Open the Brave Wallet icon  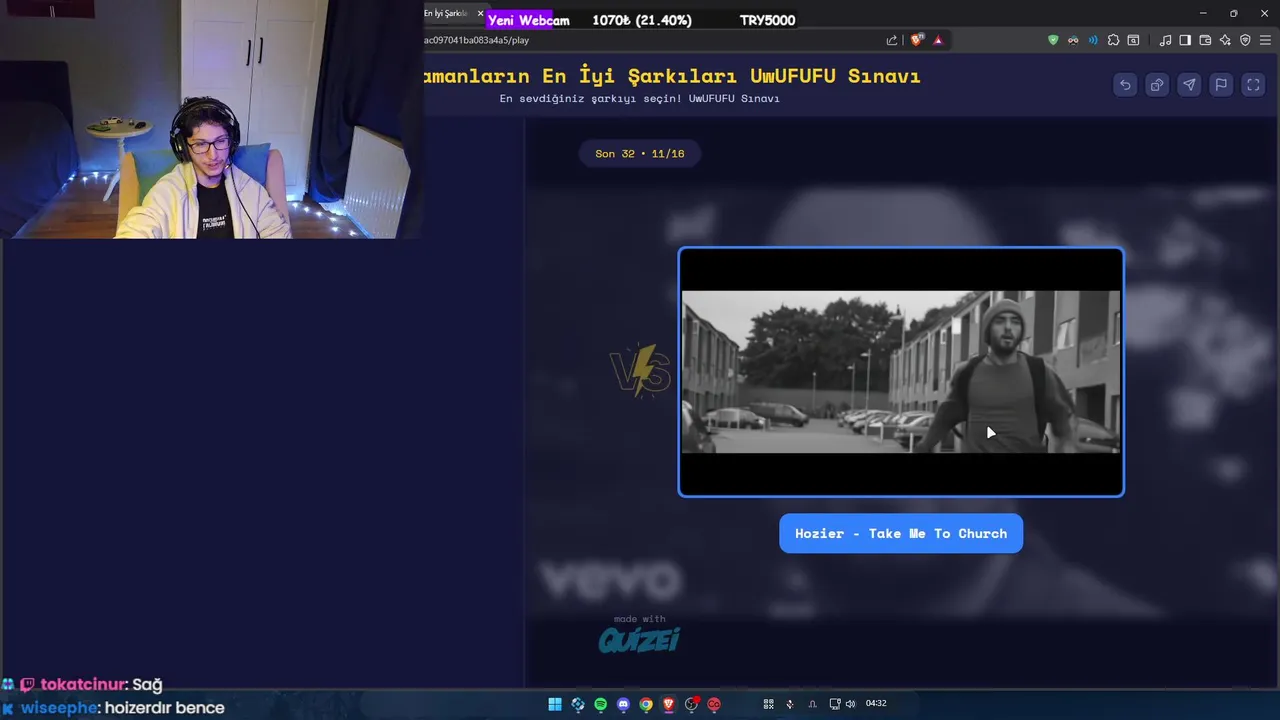pos(1205,40)
